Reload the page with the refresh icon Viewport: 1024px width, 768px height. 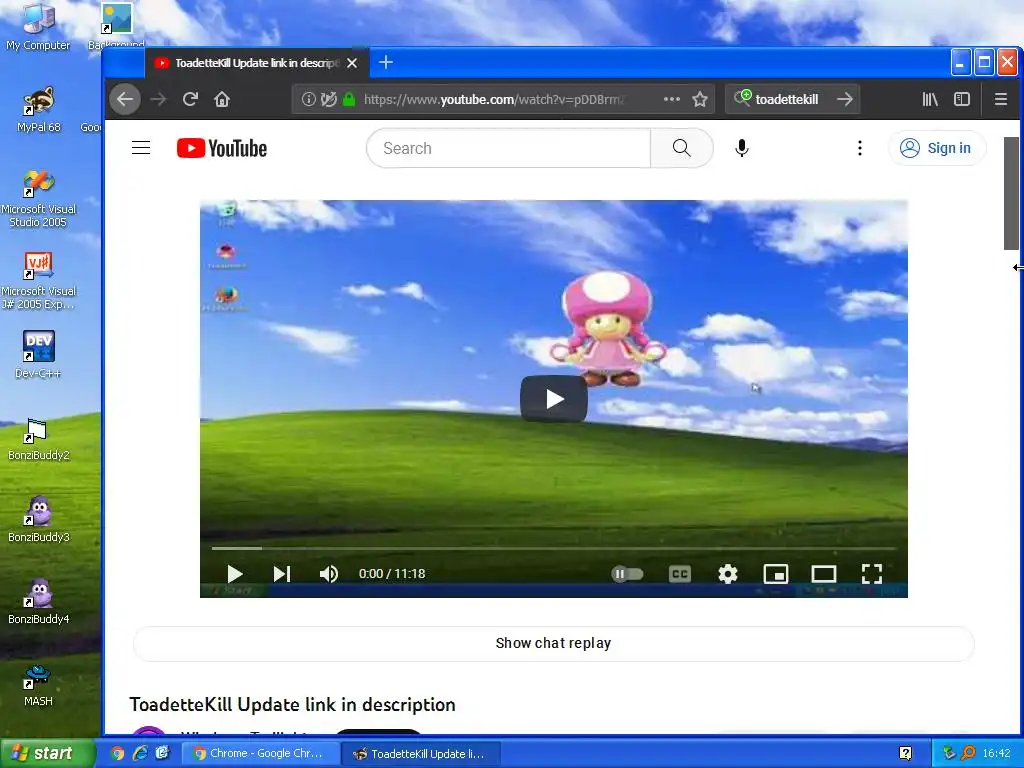point(190,99)
